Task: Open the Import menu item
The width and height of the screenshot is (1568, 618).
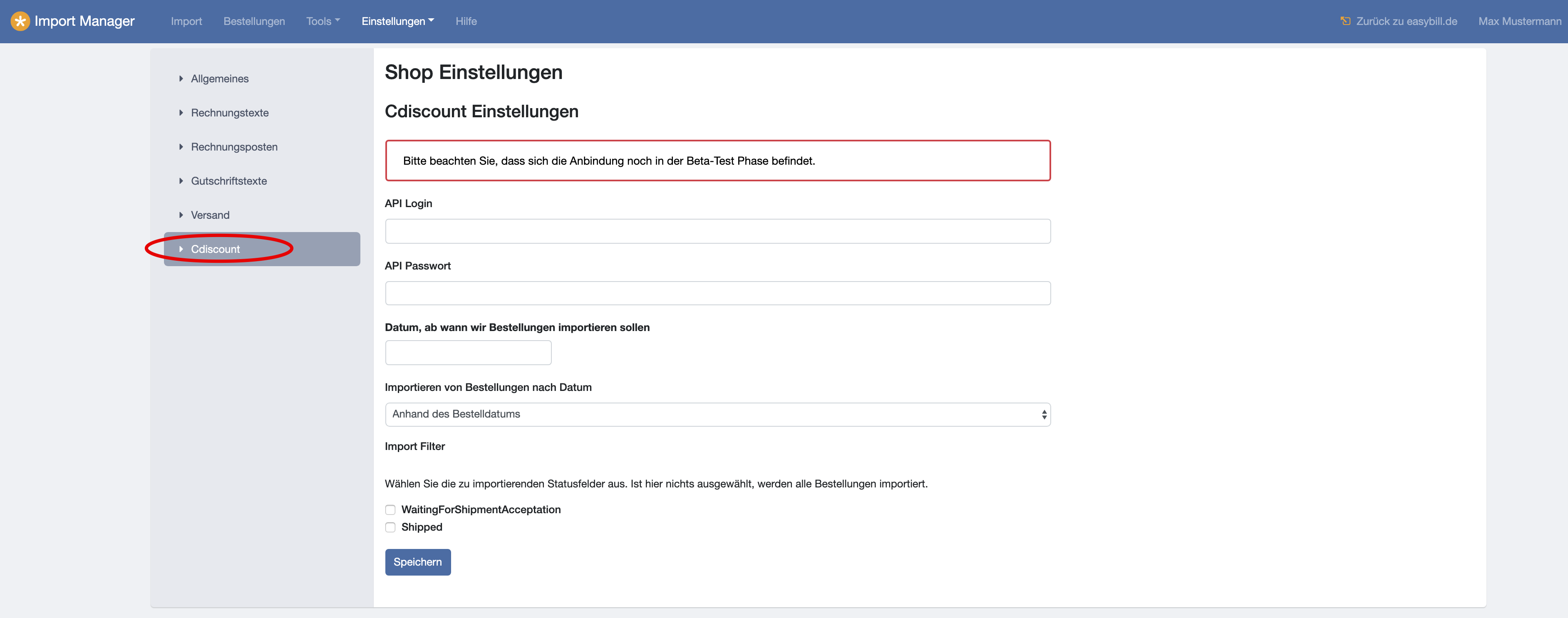Action: coord(186,21)
